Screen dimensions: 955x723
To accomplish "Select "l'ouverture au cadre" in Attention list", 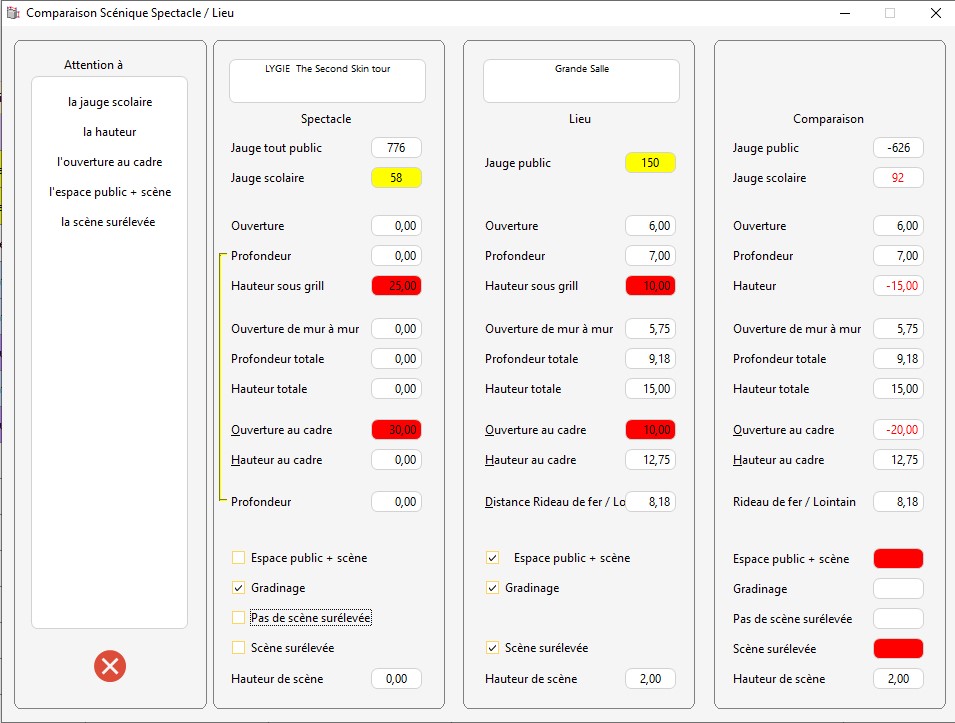I will pyautogui.click(x=110, y=162).
